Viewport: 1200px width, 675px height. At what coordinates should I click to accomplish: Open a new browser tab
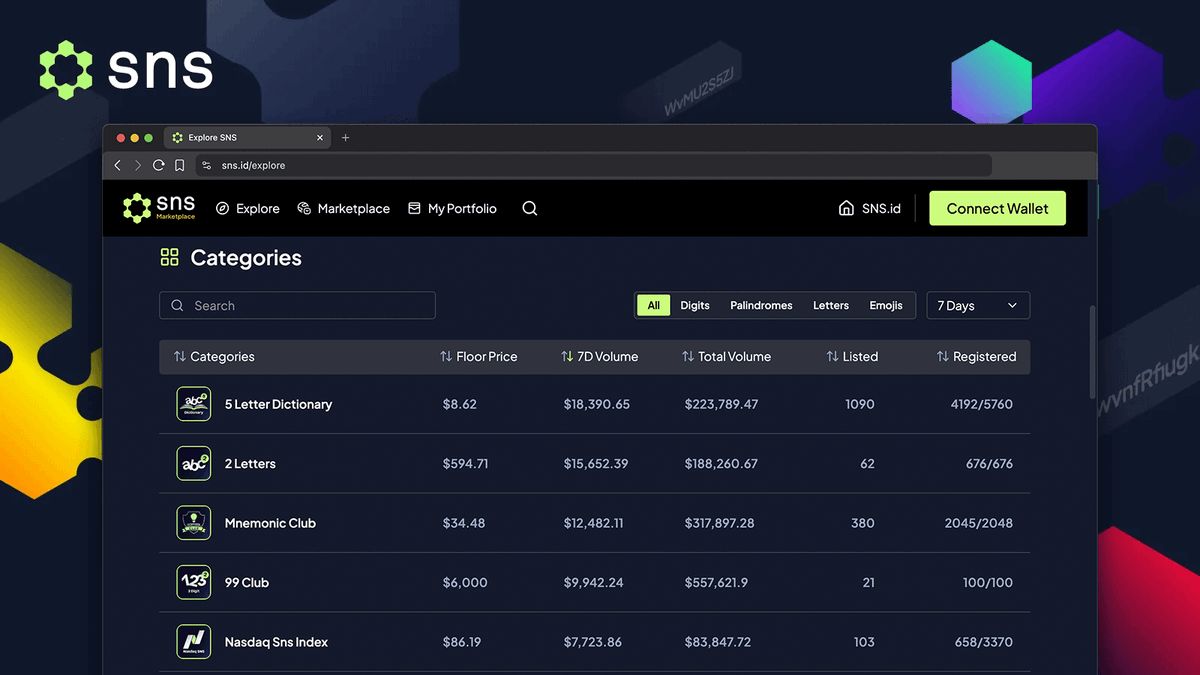click(x=346, y=138)
